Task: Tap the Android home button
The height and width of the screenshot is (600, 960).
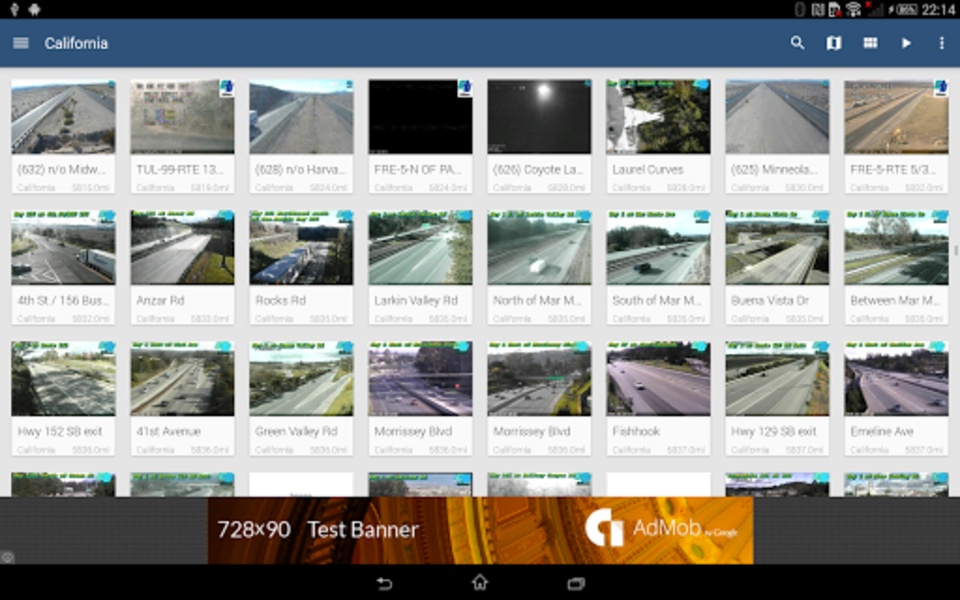Action: point(480,582)
